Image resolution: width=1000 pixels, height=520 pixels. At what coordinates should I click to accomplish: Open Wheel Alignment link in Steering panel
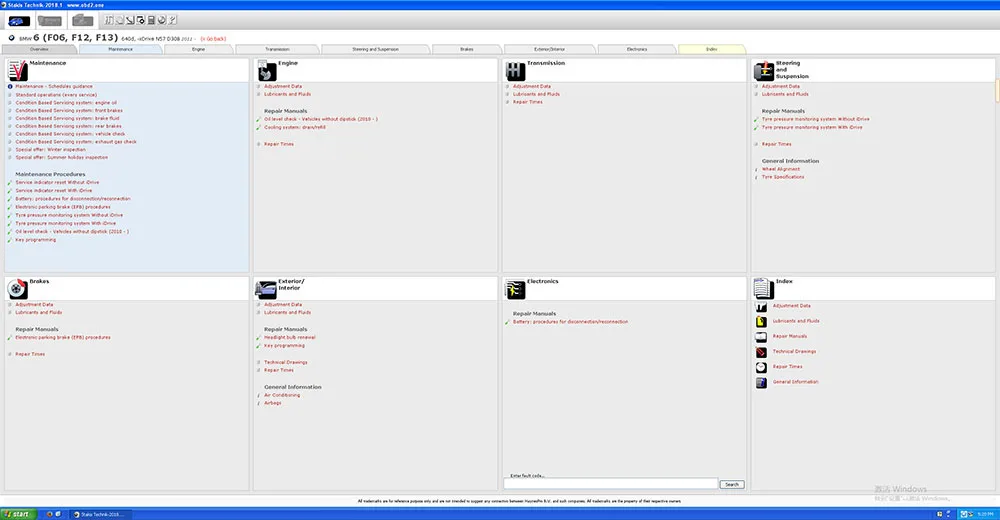click(781, 169)
